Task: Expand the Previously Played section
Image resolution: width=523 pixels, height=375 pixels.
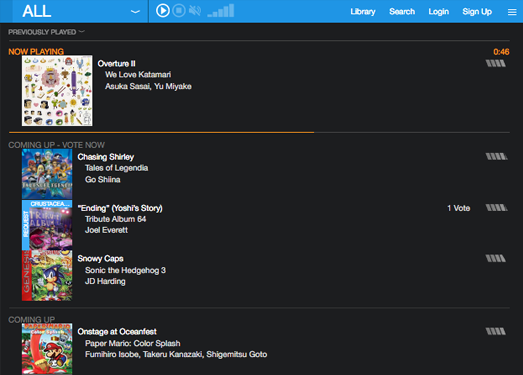Action: click(x=46, y=32)
